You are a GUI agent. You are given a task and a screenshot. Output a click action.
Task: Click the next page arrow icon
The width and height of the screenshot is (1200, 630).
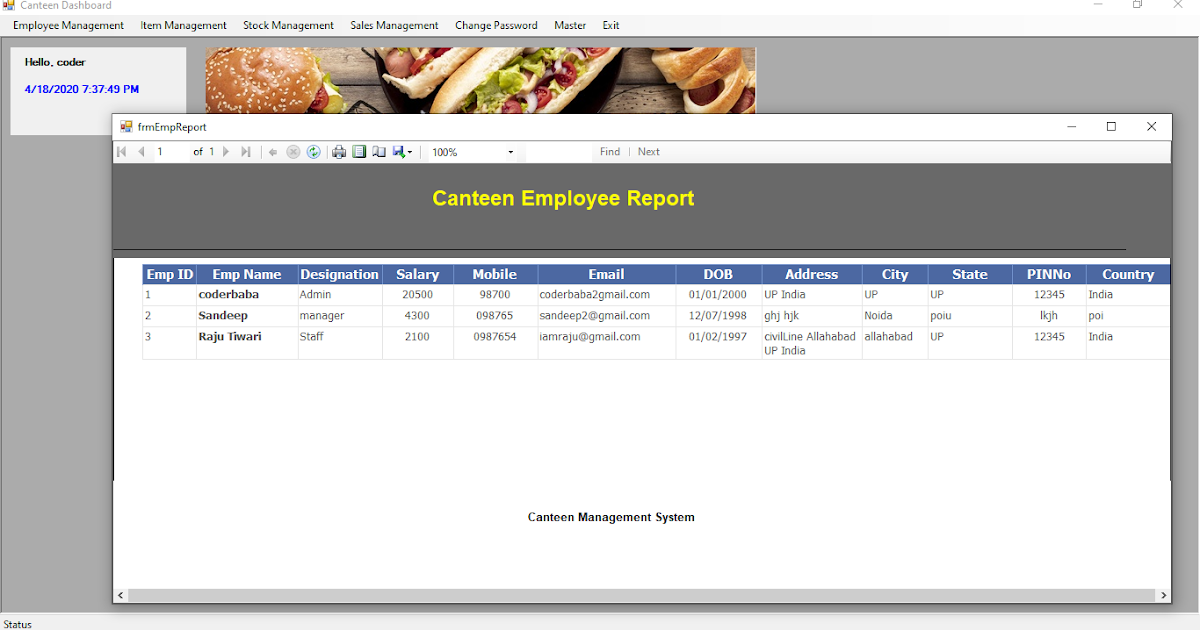click(226, 151)
